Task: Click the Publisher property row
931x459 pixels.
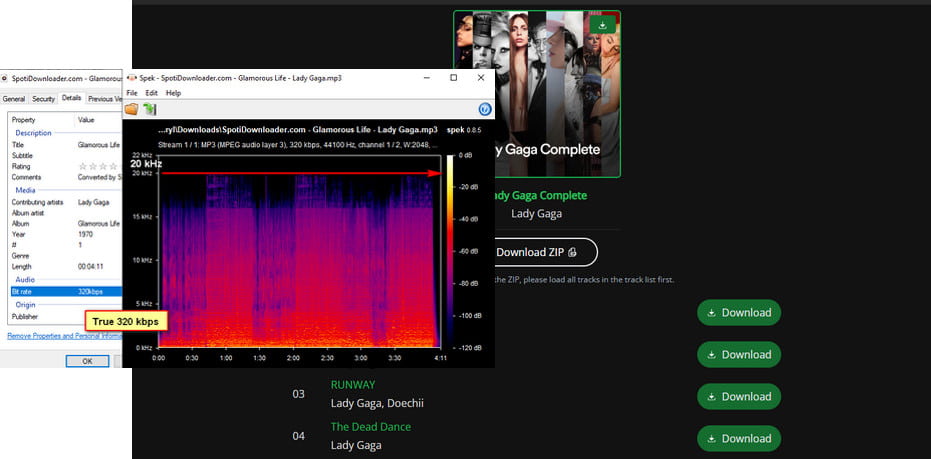Action: coord(66,316)
